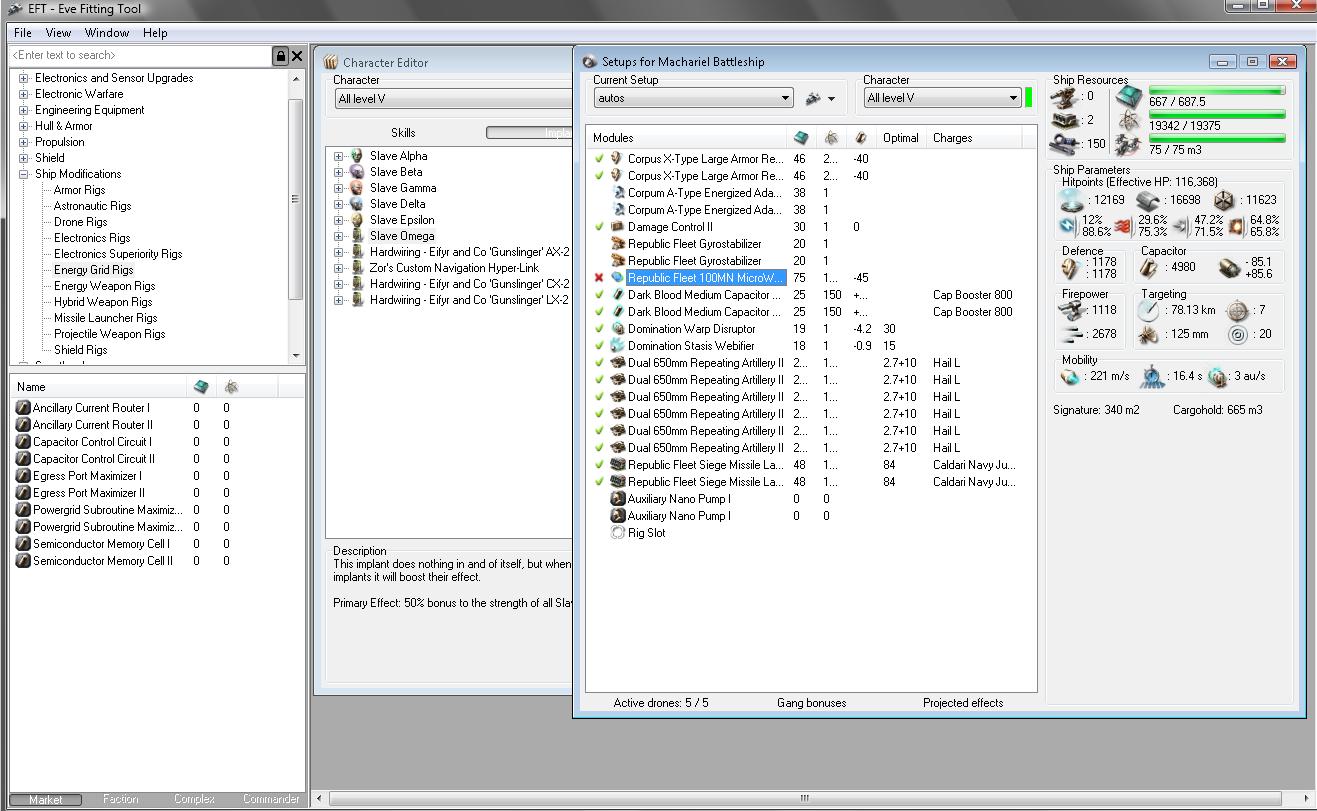Switch to the Complex tab
1317x811 pixels.
[x=194, y=799]
